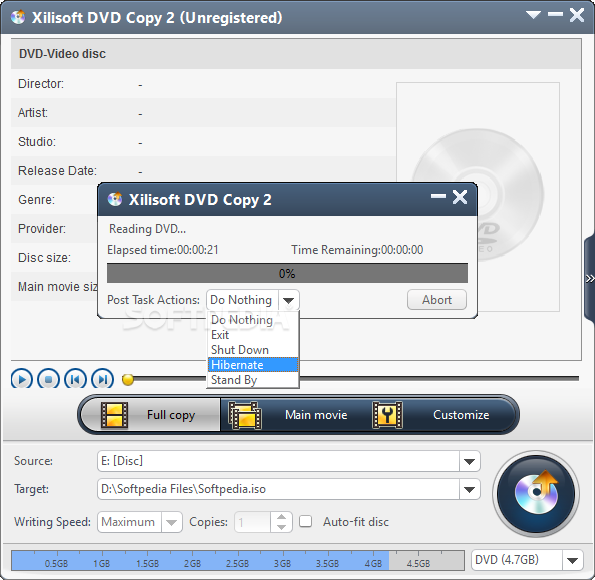This screenshot has width=595, height=580.
Task: Expand the side panel arrow
Action: pyautogui.click(x=590, y=279)
